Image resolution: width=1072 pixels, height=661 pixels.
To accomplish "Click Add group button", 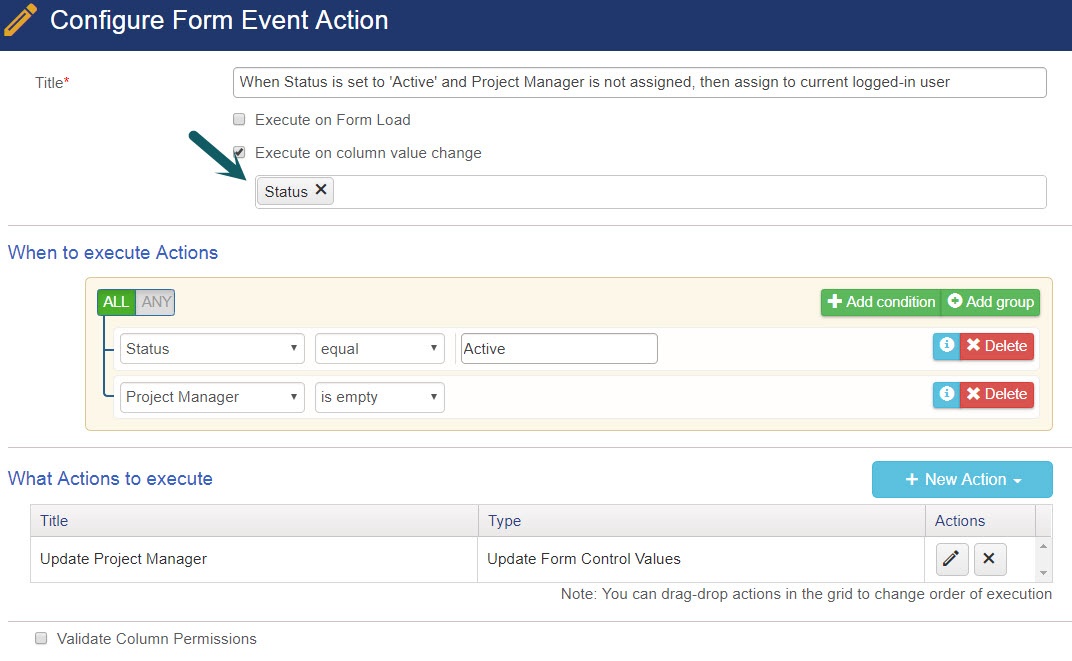I will coord(990,302).
